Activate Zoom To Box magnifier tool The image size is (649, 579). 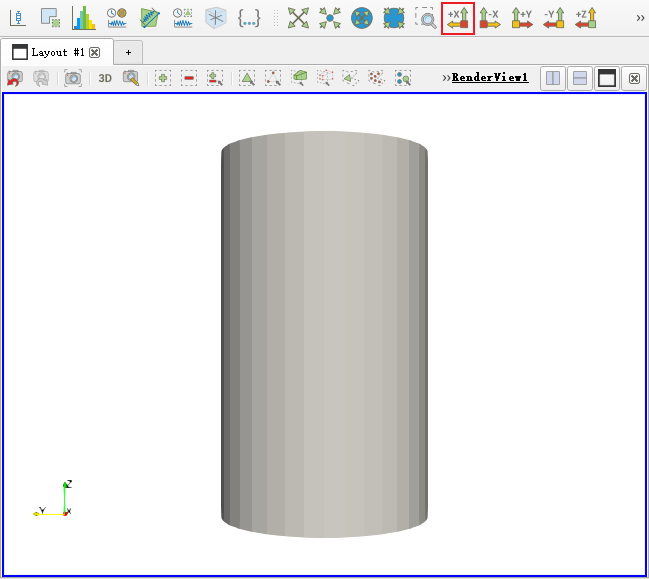tap(426, 17)
